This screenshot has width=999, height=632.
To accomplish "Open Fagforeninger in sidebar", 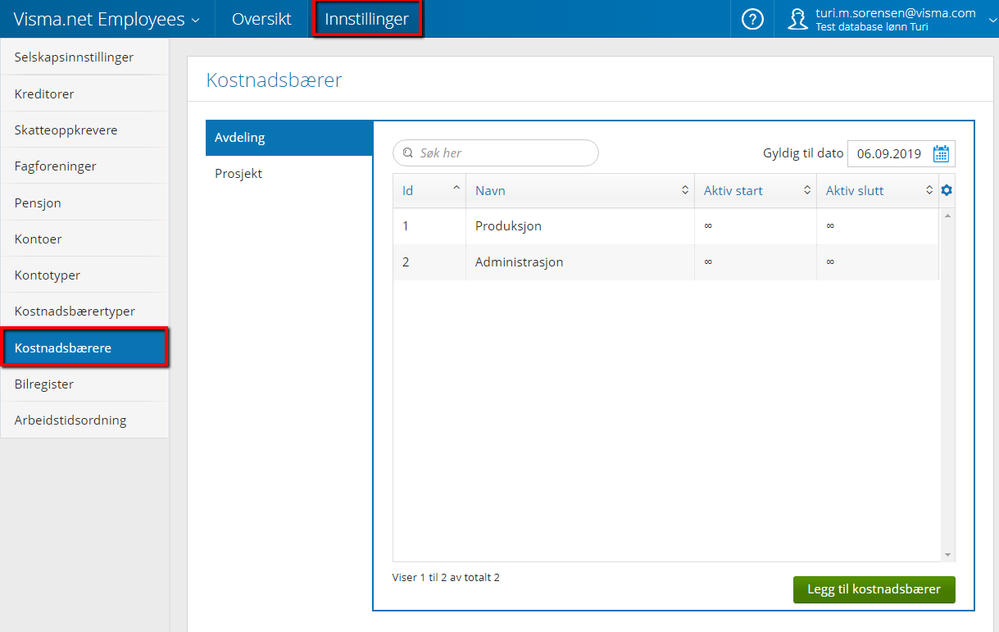I will tap(85, 166).
